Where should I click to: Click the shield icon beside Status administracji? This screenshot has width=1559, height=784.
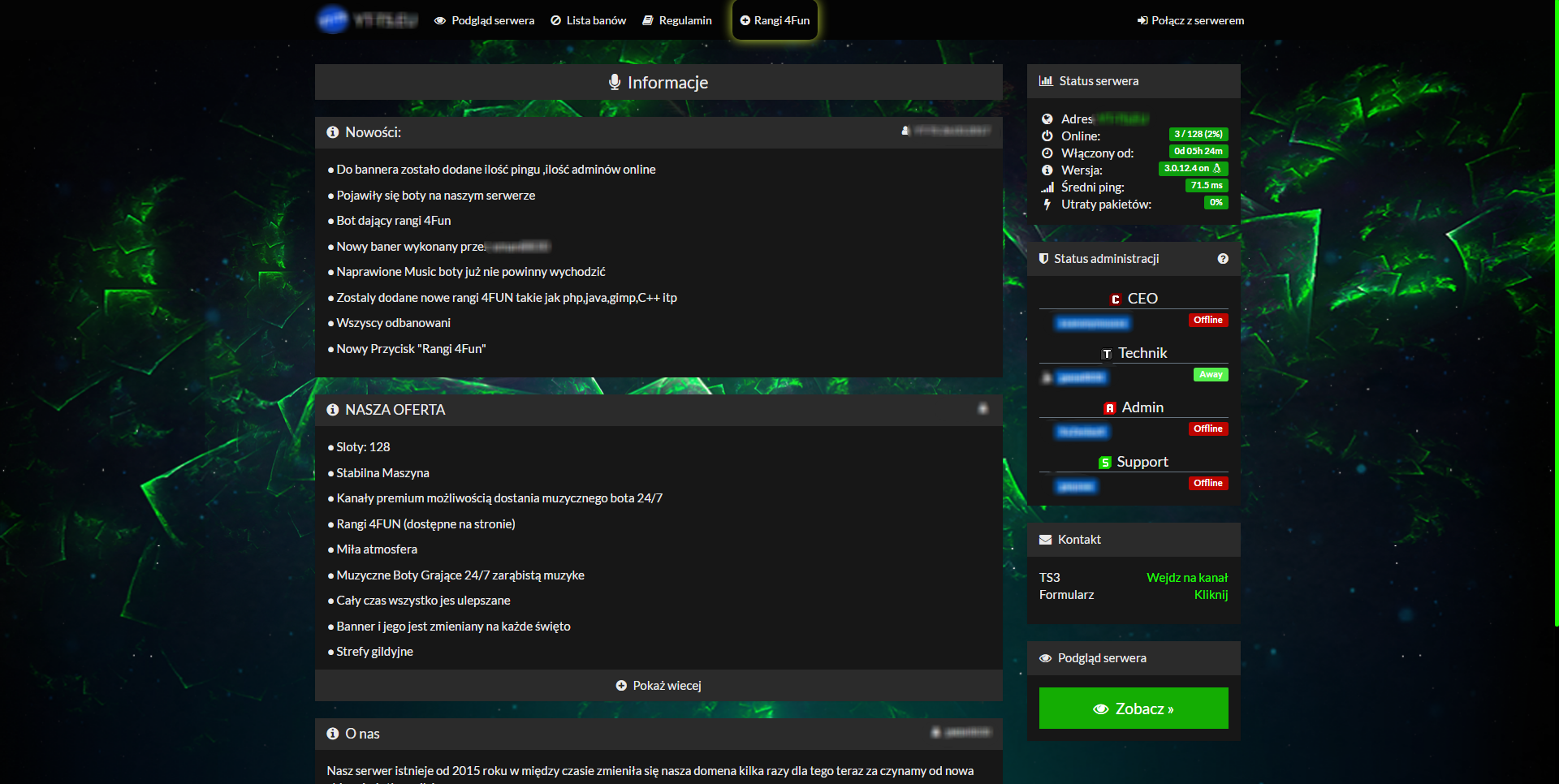(x=1044, y=259)
